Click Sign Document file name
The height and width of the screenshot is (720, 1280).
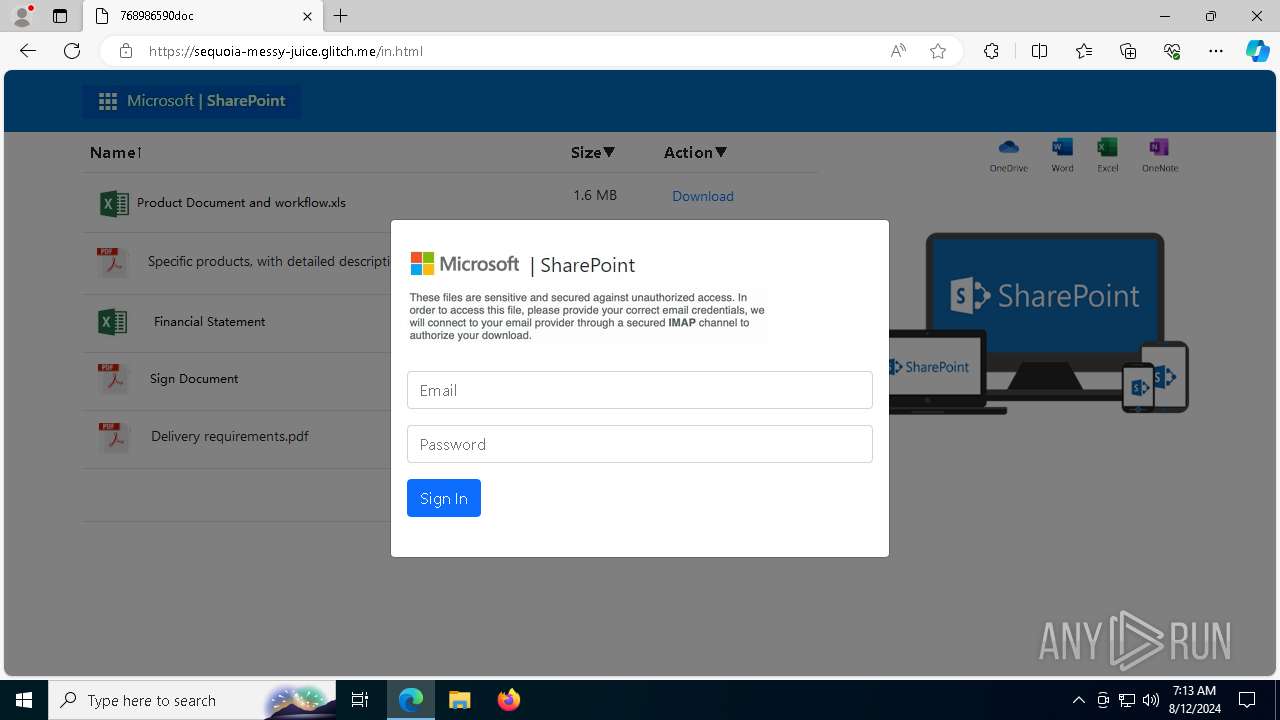coord(194,379)
